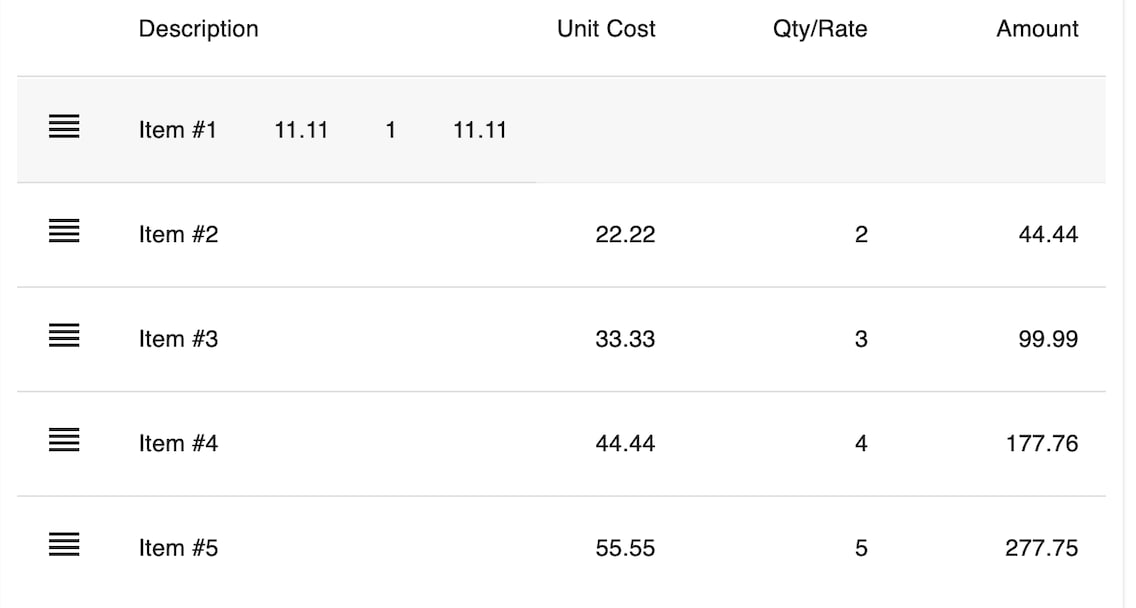Click the drag handle for Item #3

pyautogui.click(x=64, y=337)
